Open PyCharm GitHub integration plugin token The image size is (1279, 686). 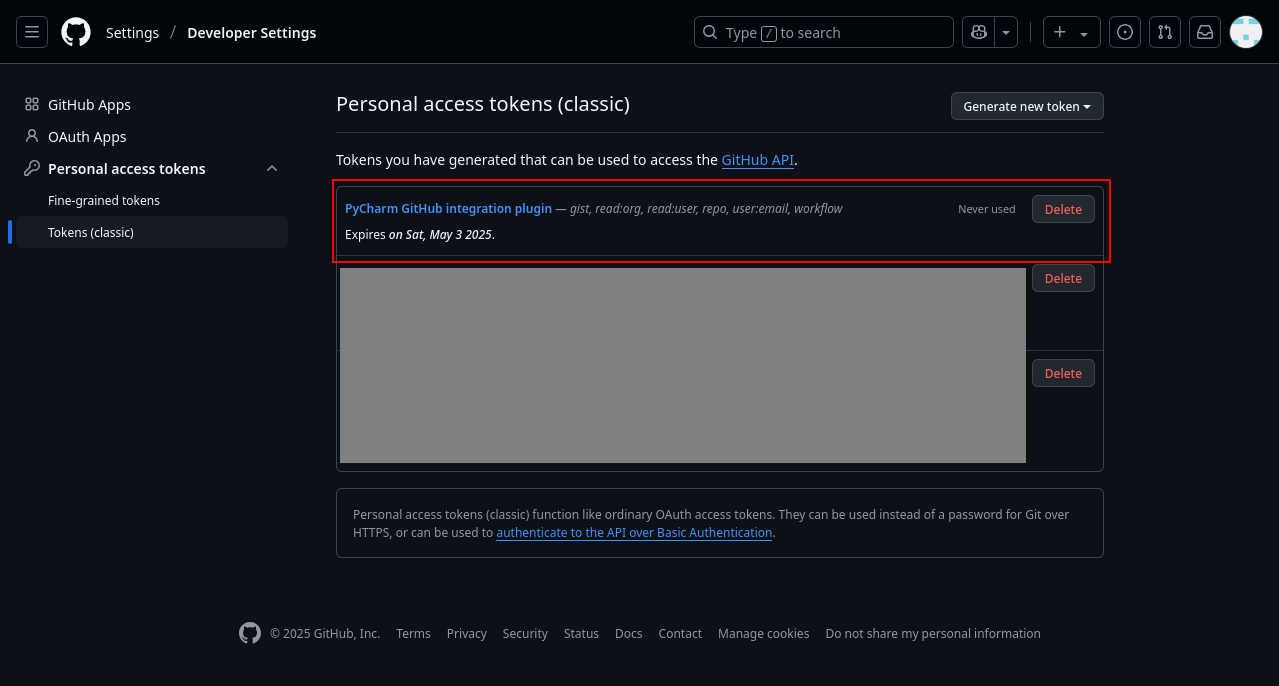[448, 209]
